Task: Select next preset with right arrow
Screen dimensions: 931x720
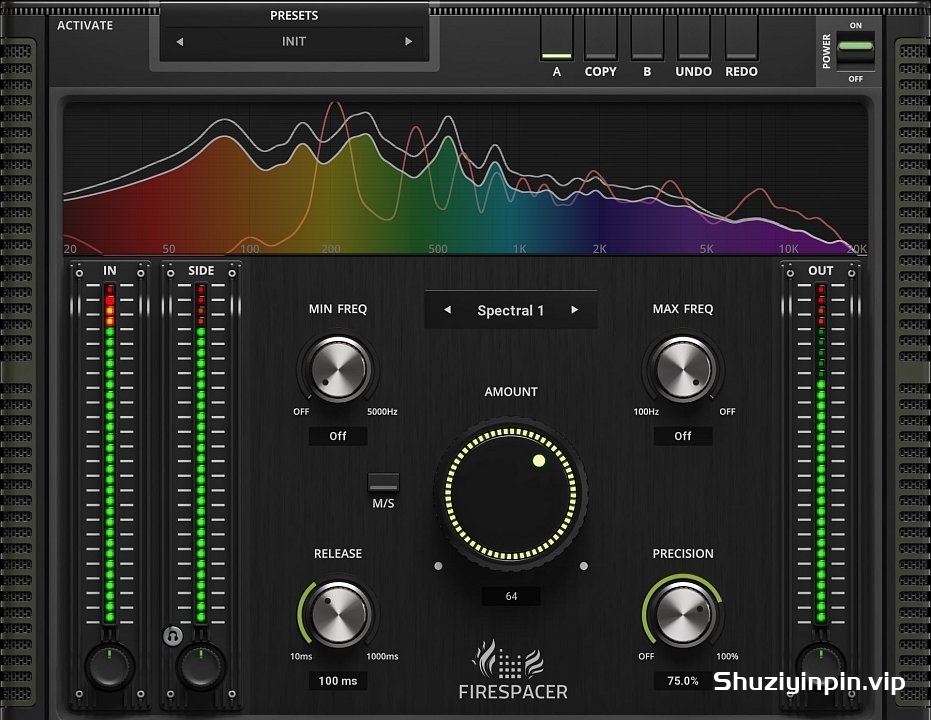Action: click(x=408, y=42)
